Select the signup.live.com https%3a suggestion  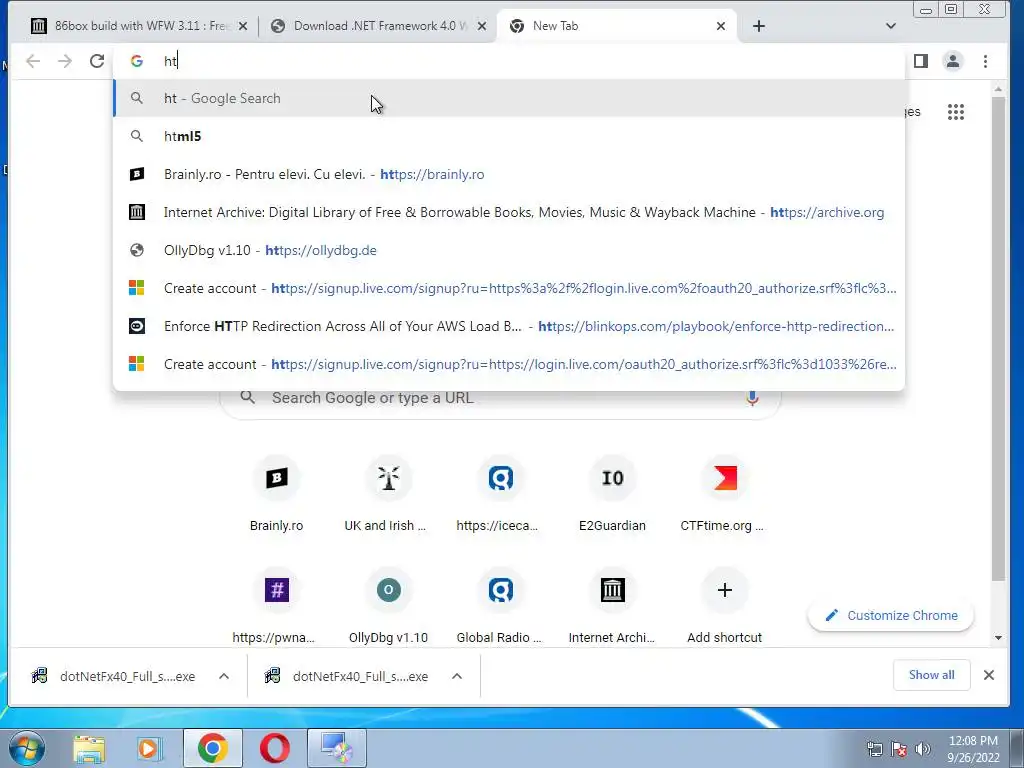(509, 288)
